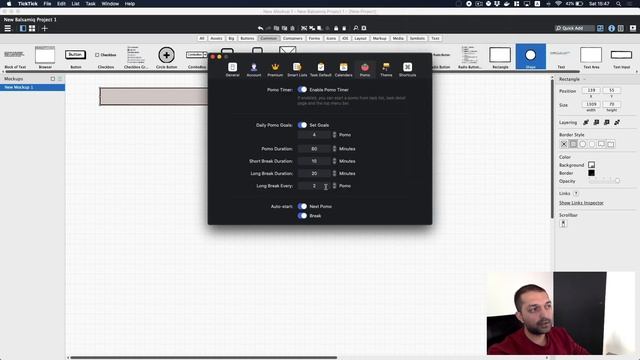
Task: Adjust the Daily Pomo Goals stepper
Action: tap(334, 135)
